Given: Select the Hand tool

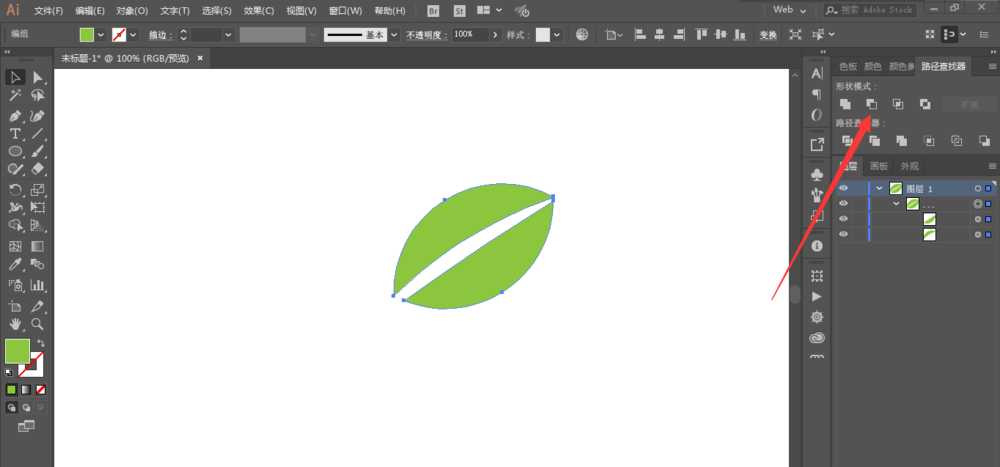Looking at the screenshot, I should 15,324.
